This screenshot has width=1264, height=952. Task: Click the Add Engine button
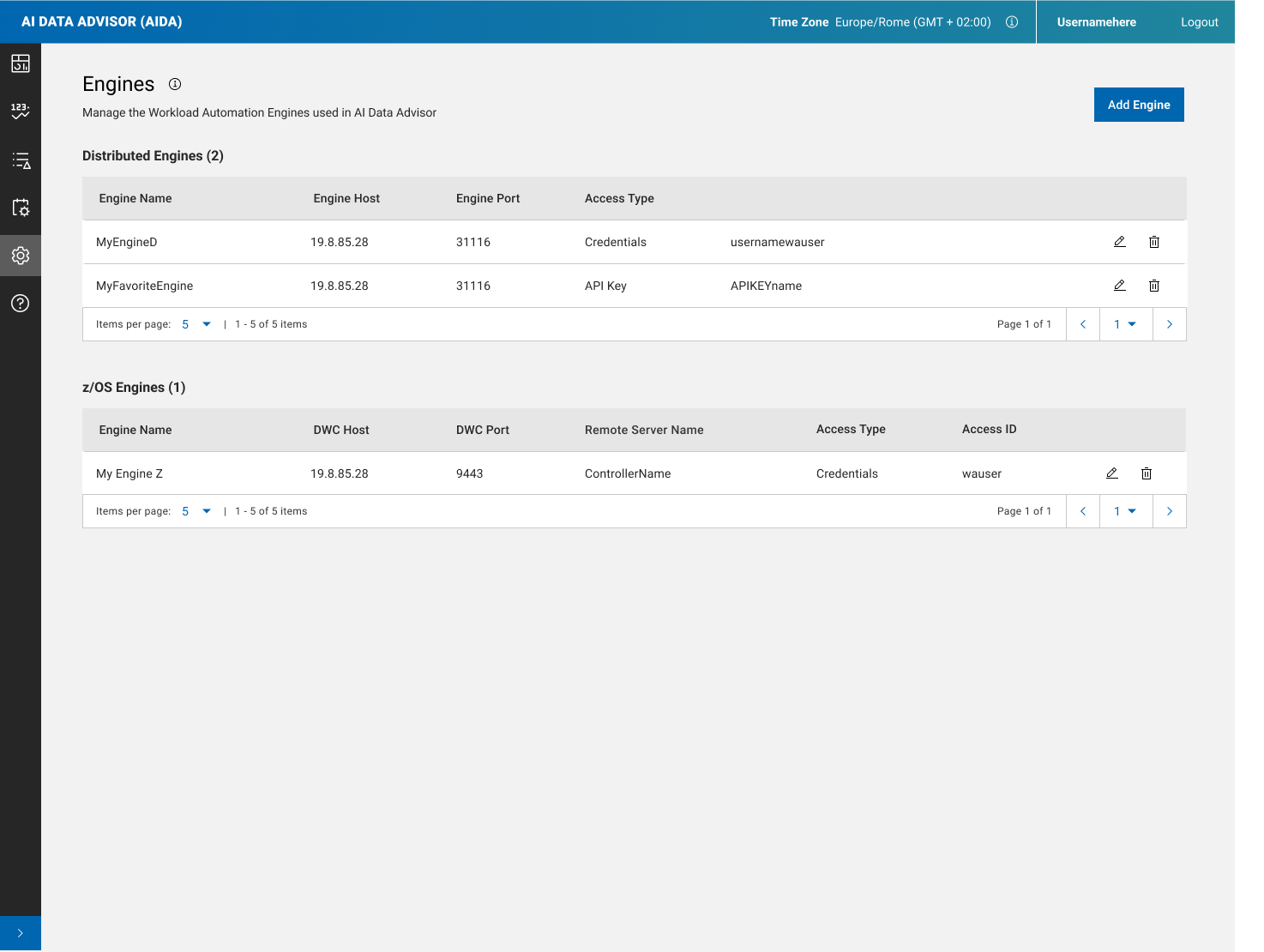click(x=1138, y=105)
